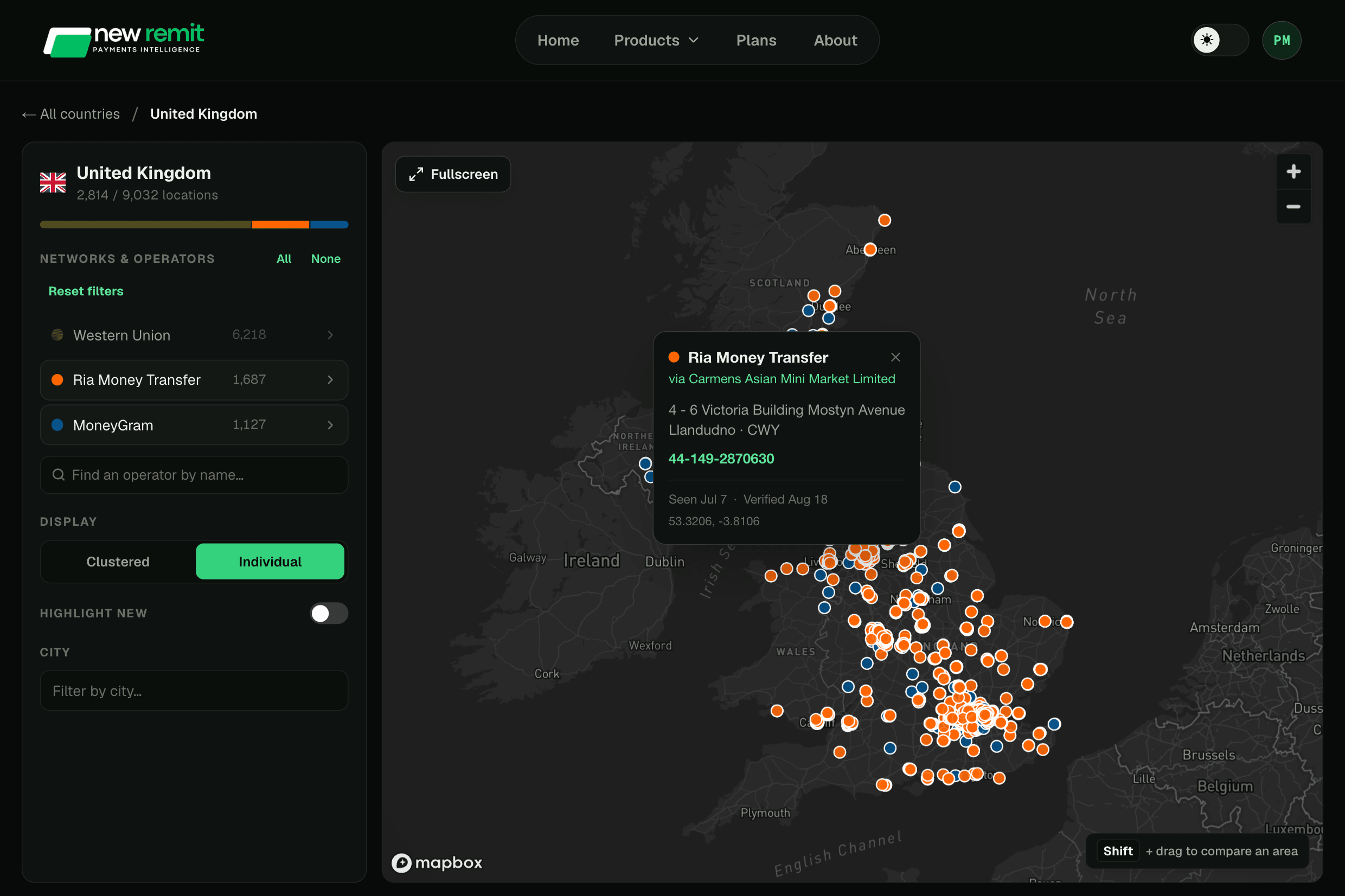
Task: Click the MoneyGram blue dot
Action: click(x=57, y=425)
